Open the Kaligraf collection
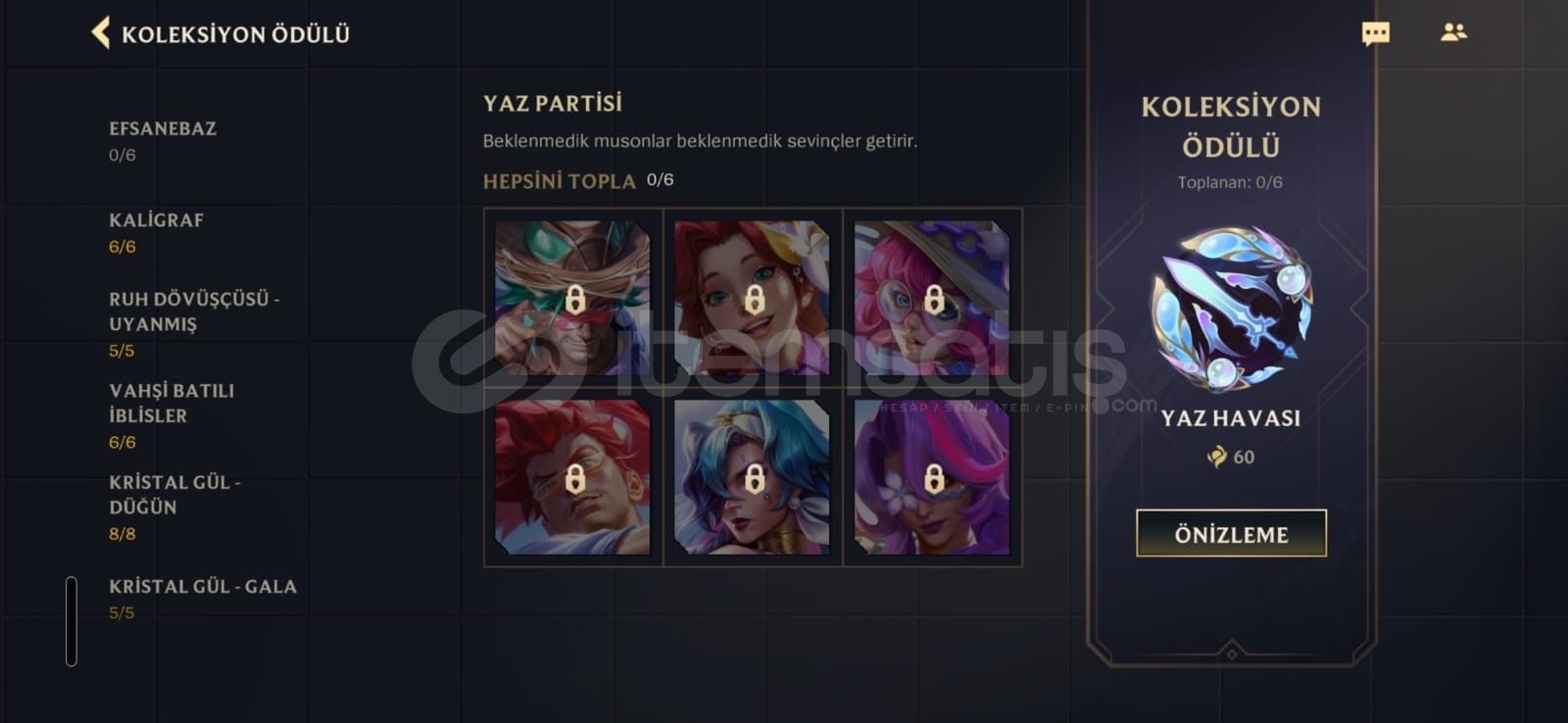 [x=157, y=232]
